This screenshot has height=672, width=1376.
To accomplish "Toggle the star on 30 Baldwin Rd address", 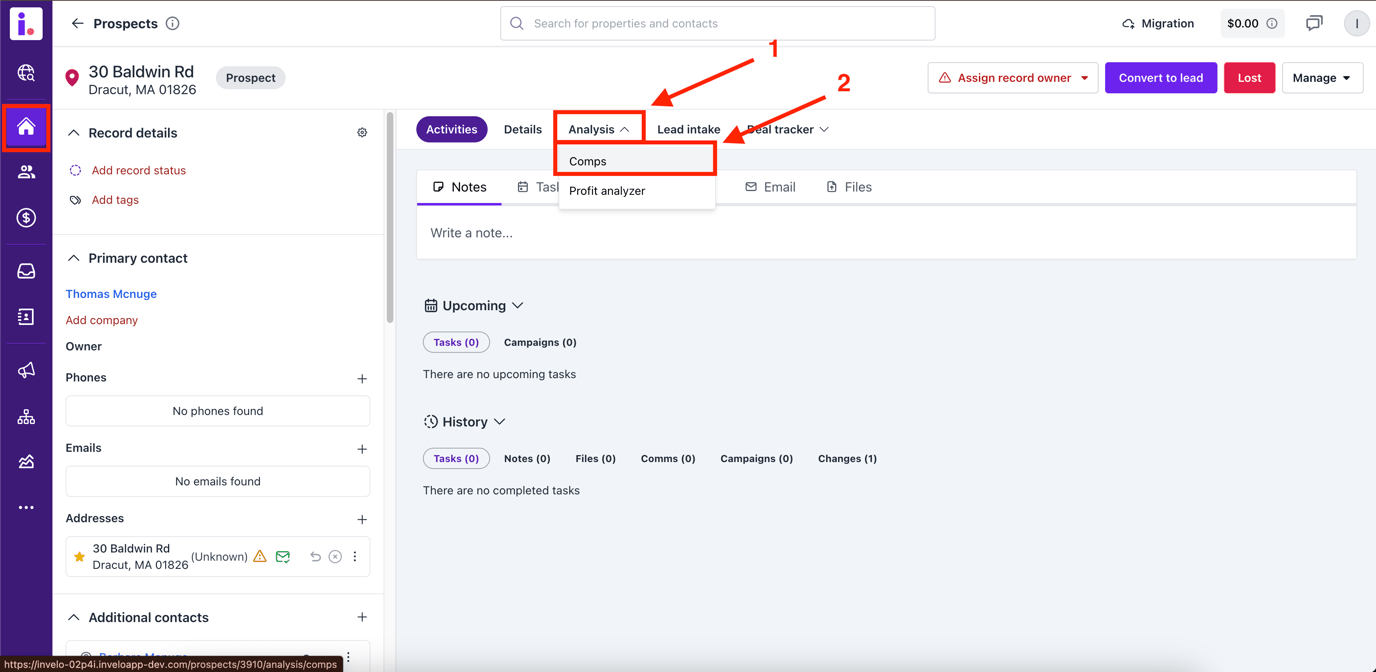I will point(79,557).
